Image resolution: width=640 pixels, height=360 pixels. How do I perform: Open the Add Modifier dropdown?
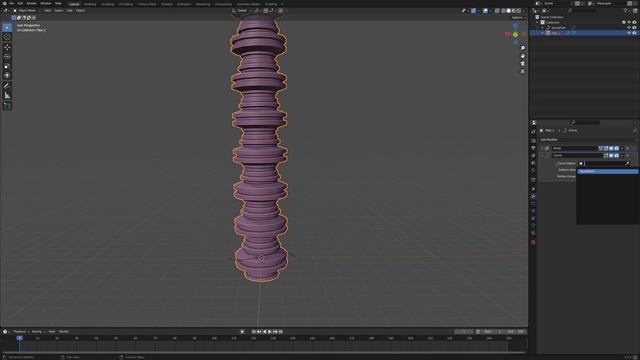588,140
